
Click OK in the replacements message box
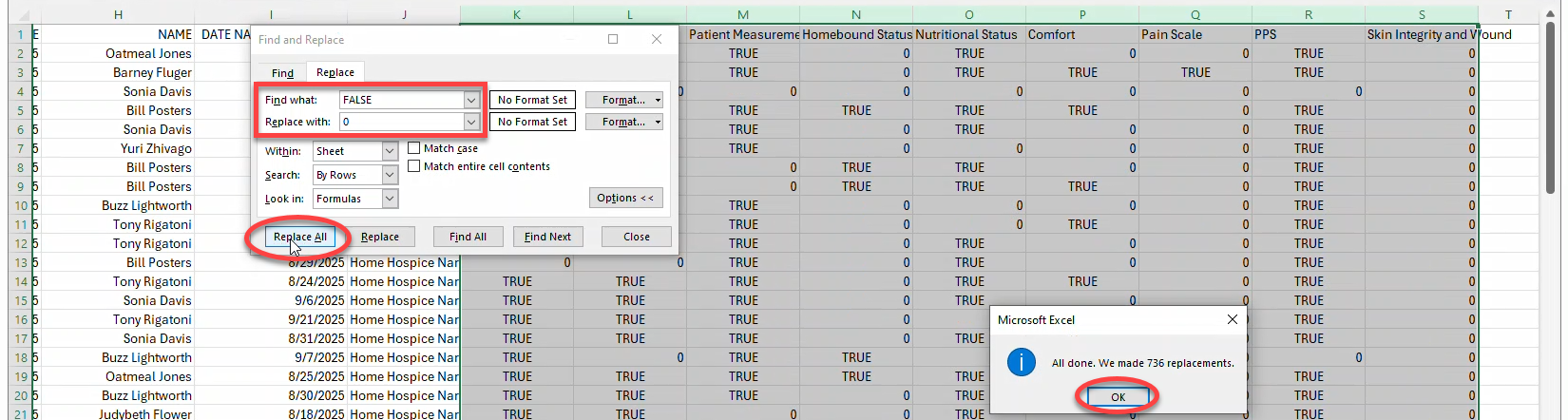(x=1118, y=397)
